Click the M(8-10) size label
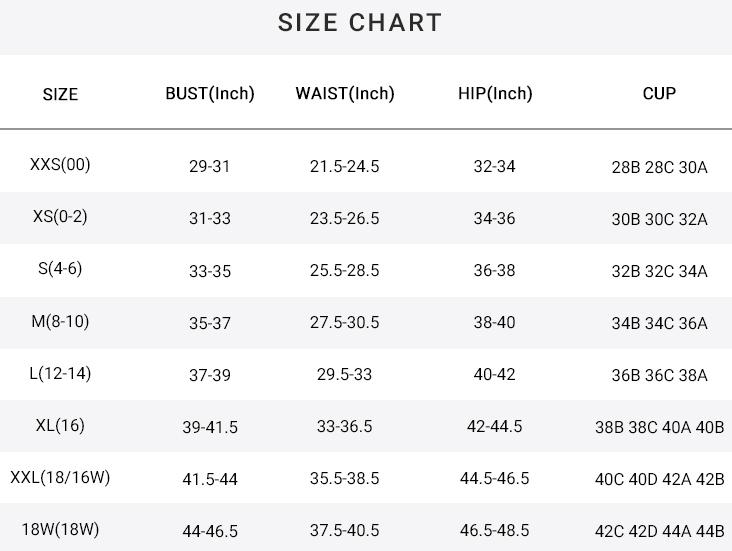Image resolution: width=732 pixels, height=551 pixels. pos(60,322)
